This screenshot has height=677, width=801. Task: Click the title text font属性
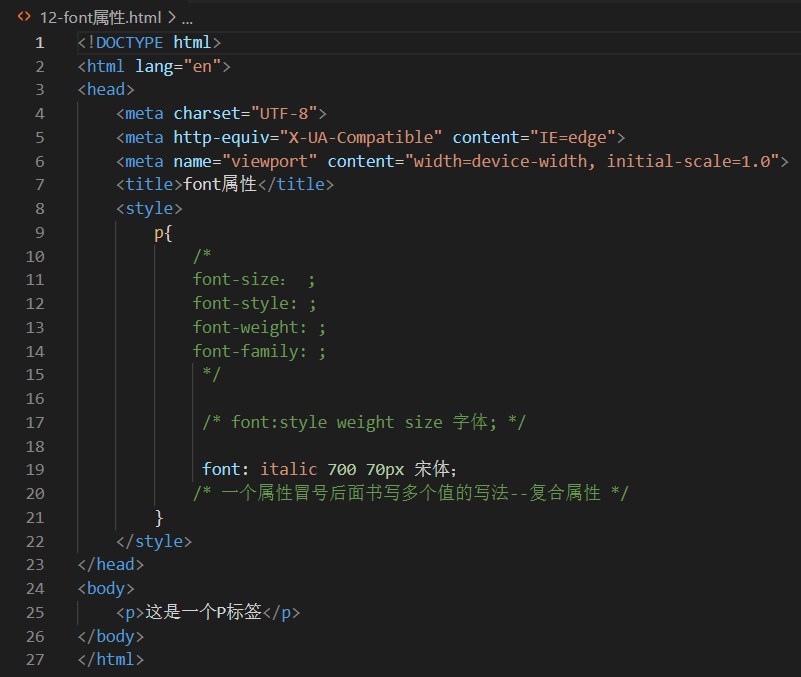click(x=220, y=184)
